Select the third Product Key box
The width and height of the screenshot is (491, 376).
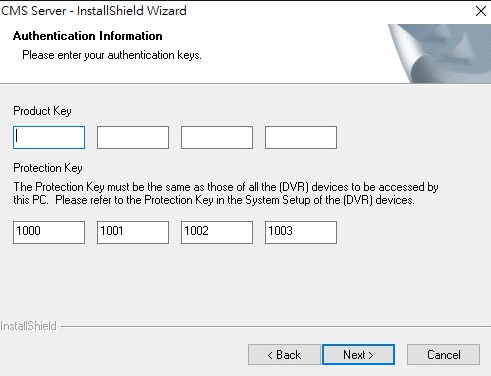pyautogui.click(x=217, y=137)
